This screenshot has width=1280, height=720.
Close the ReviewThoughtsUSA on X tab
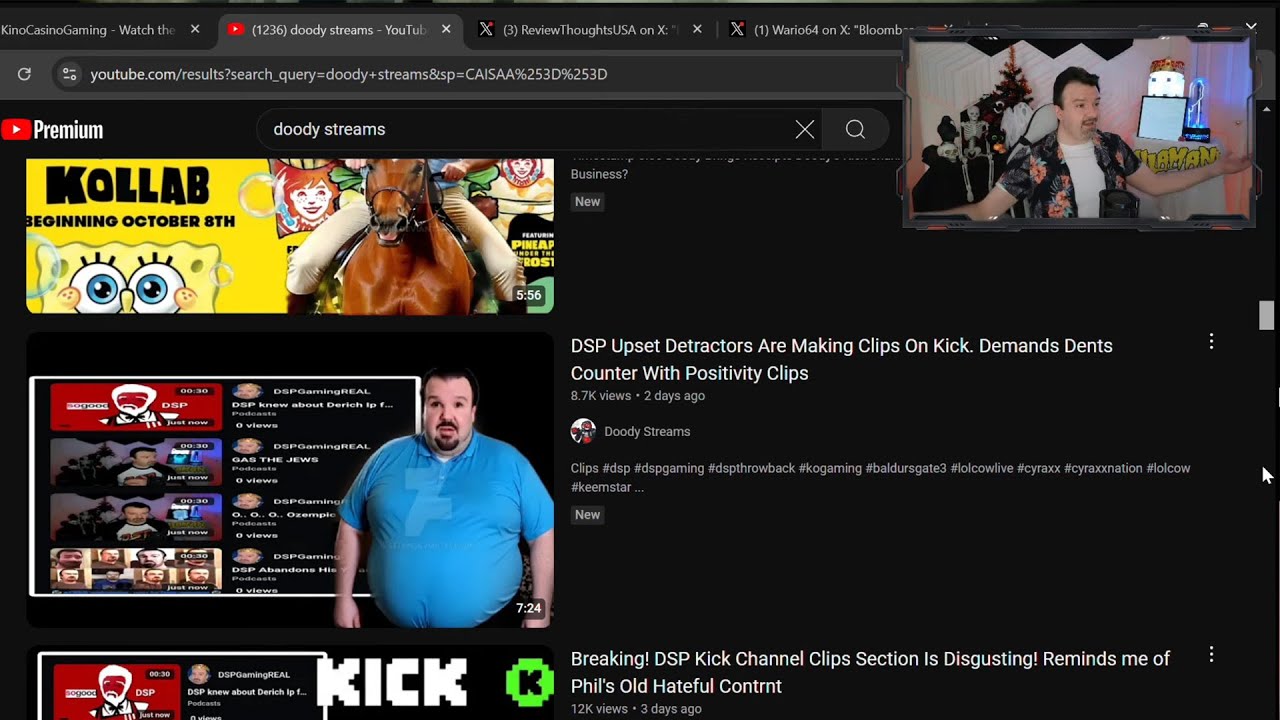(x=697, y=30)
